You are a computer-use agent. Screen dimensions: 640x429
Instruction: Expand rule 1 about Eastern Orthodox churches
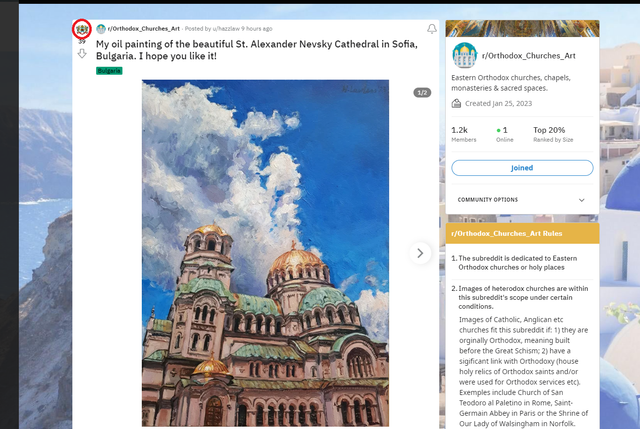coord(522,263)
